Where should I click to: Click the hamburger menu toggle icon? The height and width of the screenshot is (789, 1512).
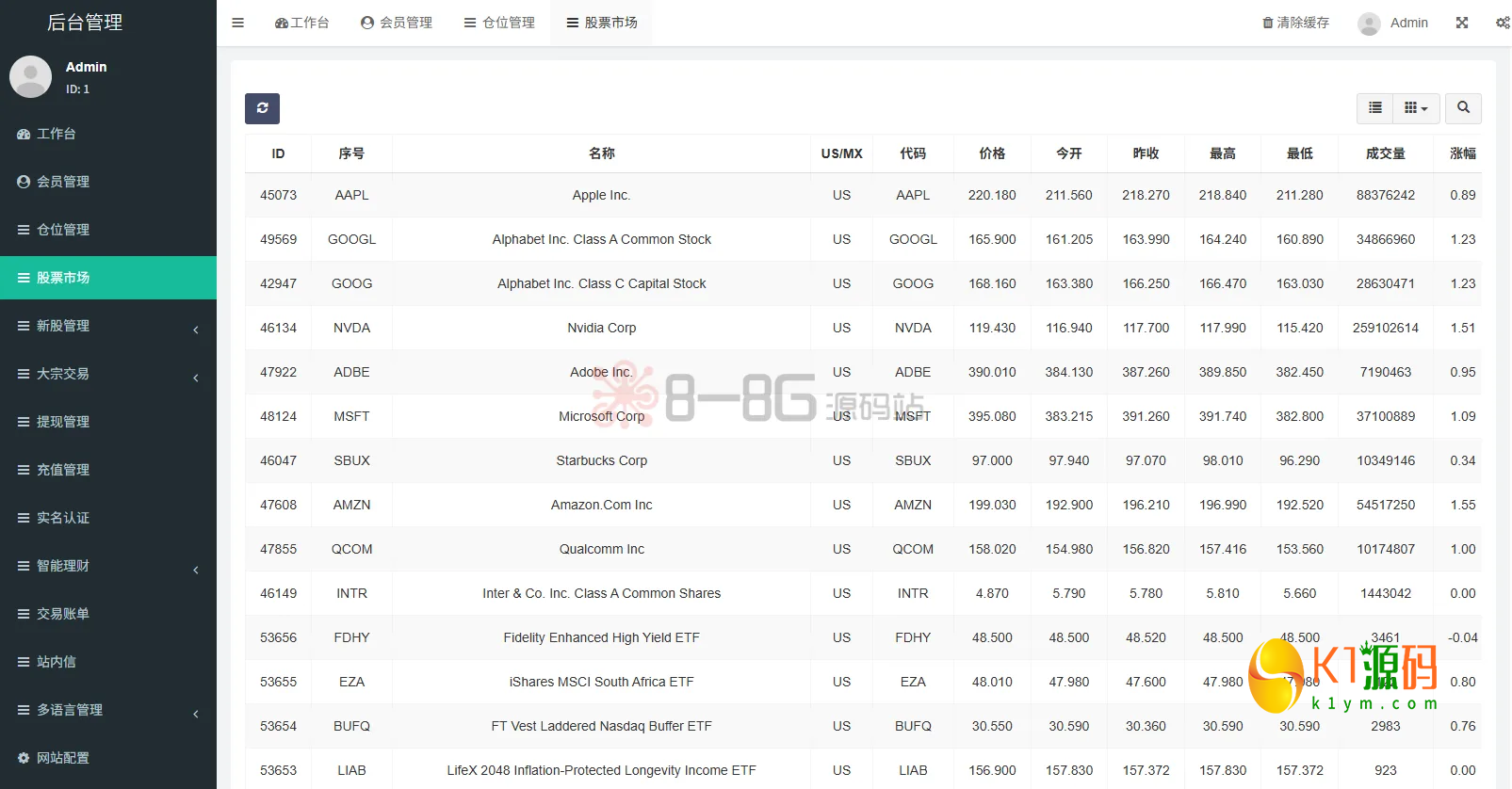click(x=237, y=23)
